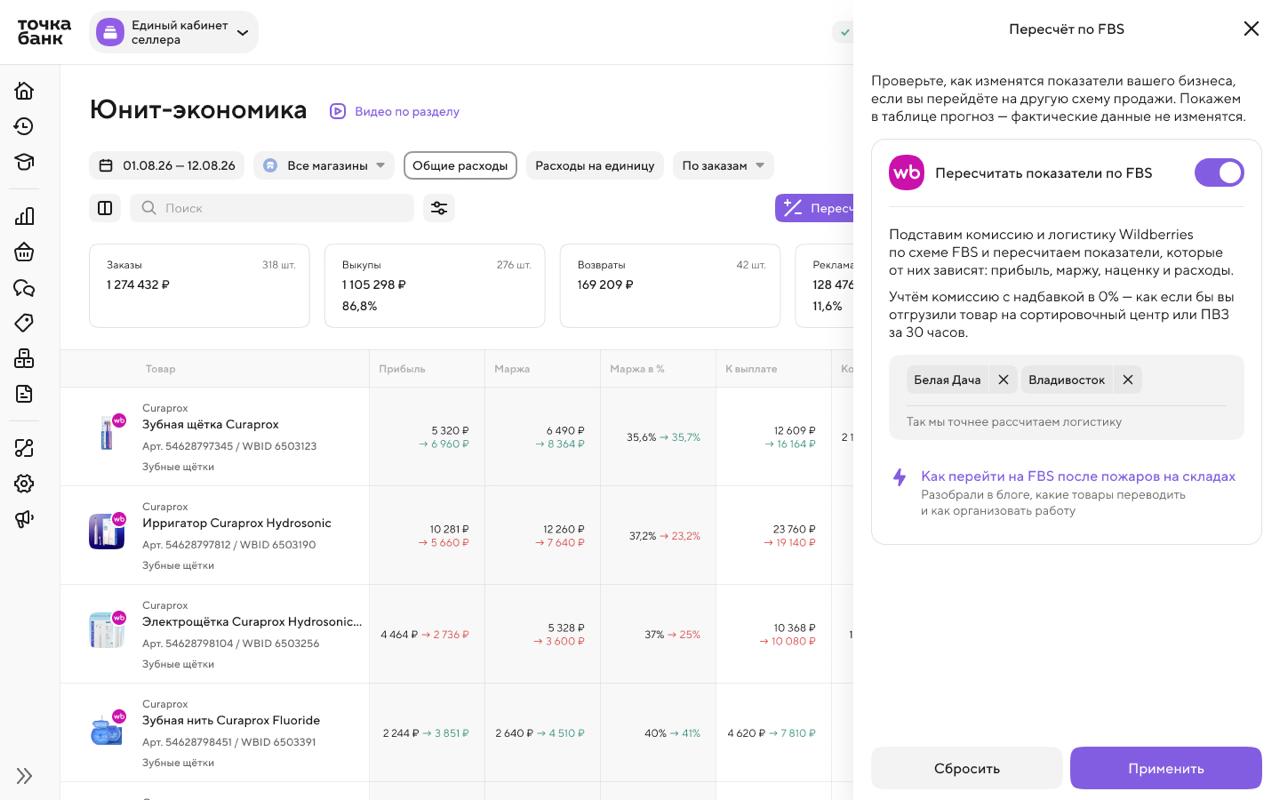The height and width of the screenshot is (800, 1280).
Task: Click Арт. 54628797345 / WBID 6503123 text
Action: [229, 446]
